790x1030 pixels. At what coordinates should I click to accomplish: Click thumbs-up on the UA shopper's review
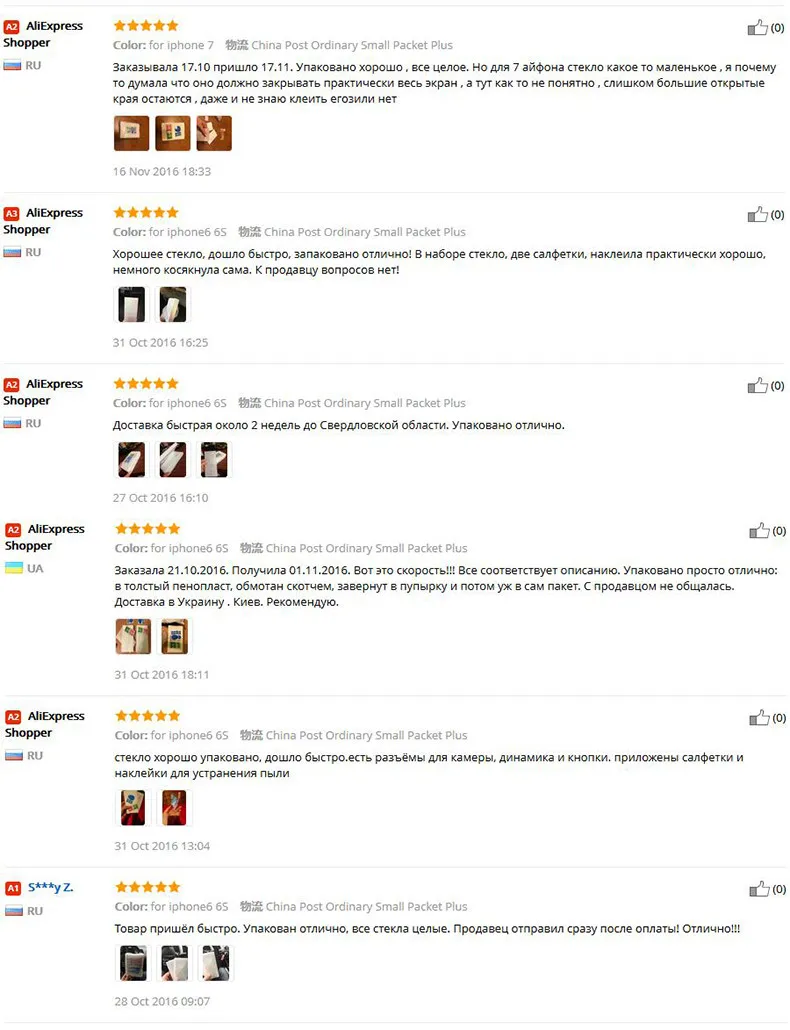[759, 531]
